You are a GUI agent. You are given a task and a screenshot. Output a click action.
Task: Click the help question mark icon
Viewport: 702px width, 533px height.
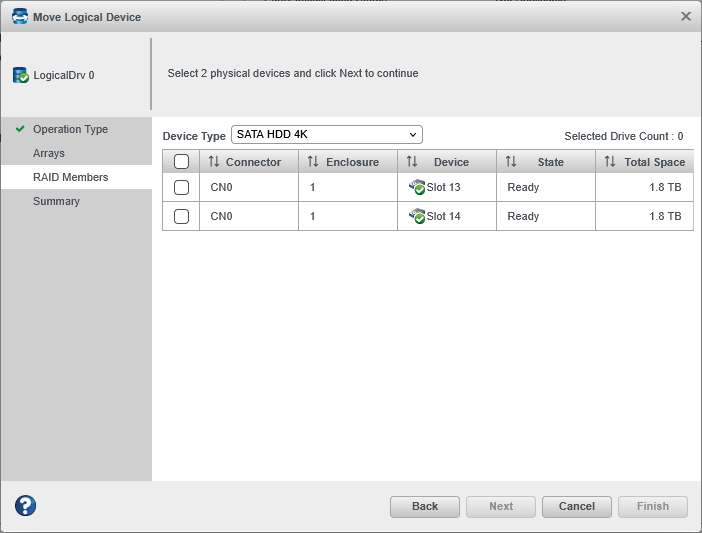25,506
